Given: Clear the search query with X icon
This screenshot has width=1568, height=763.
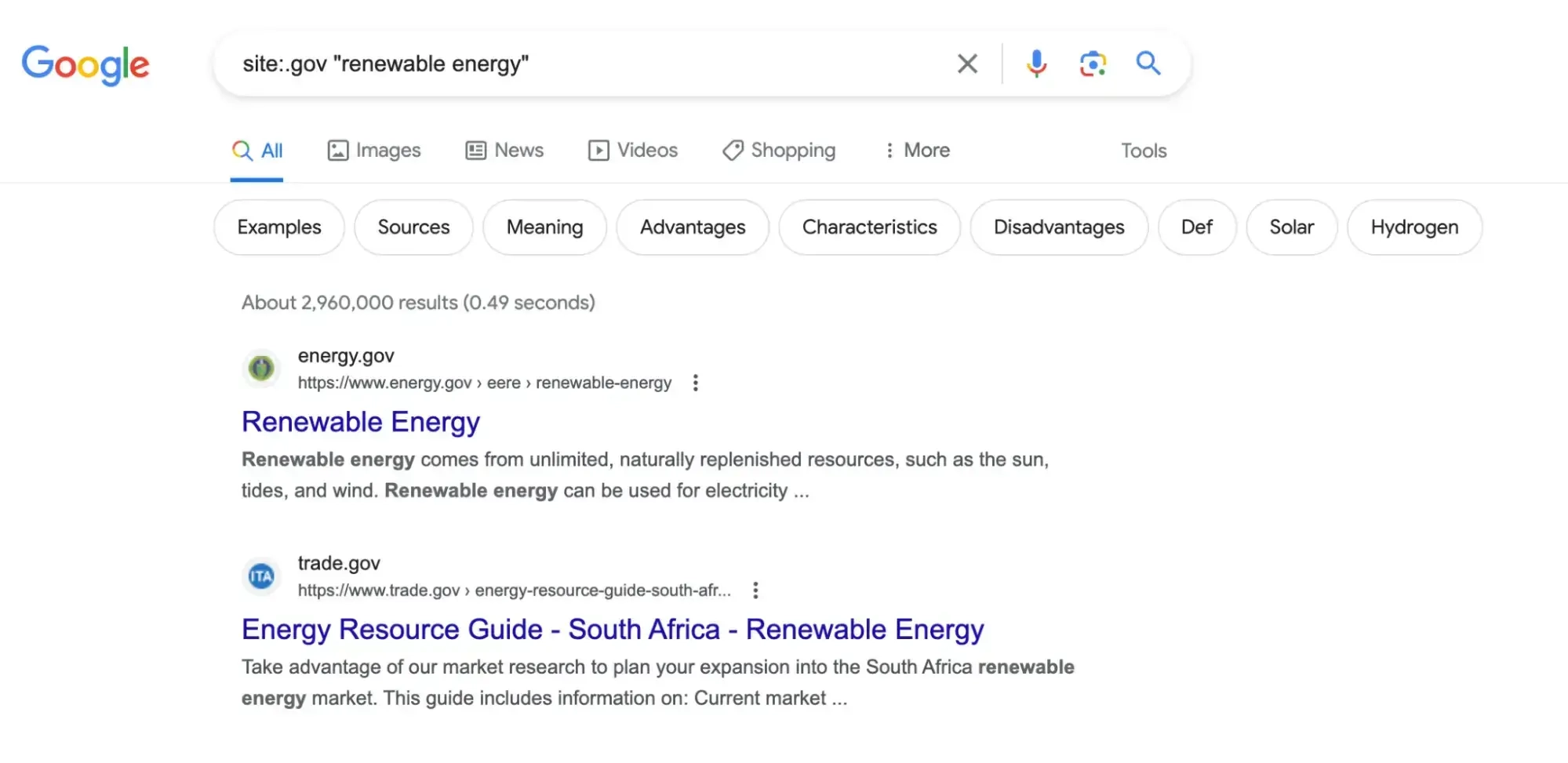Looking at the screenshot, I should point(967,64).
